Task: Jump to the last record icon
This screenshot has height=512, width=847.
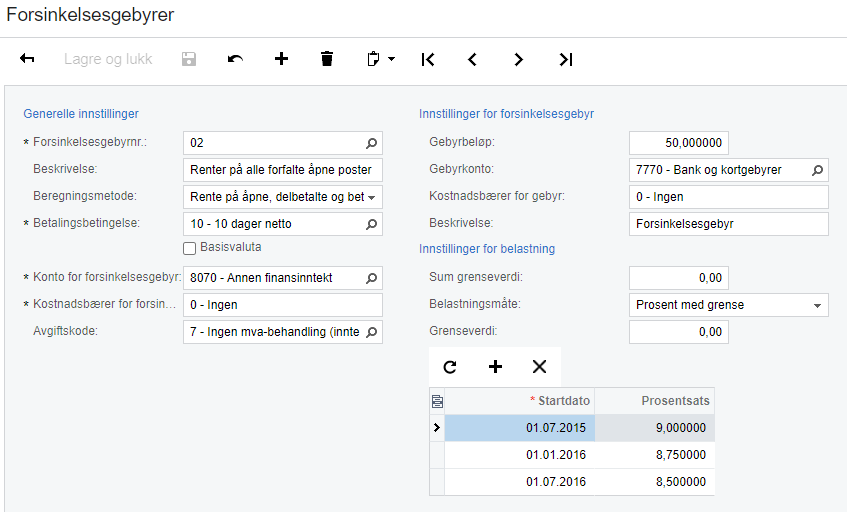Action: coord(566,59)
